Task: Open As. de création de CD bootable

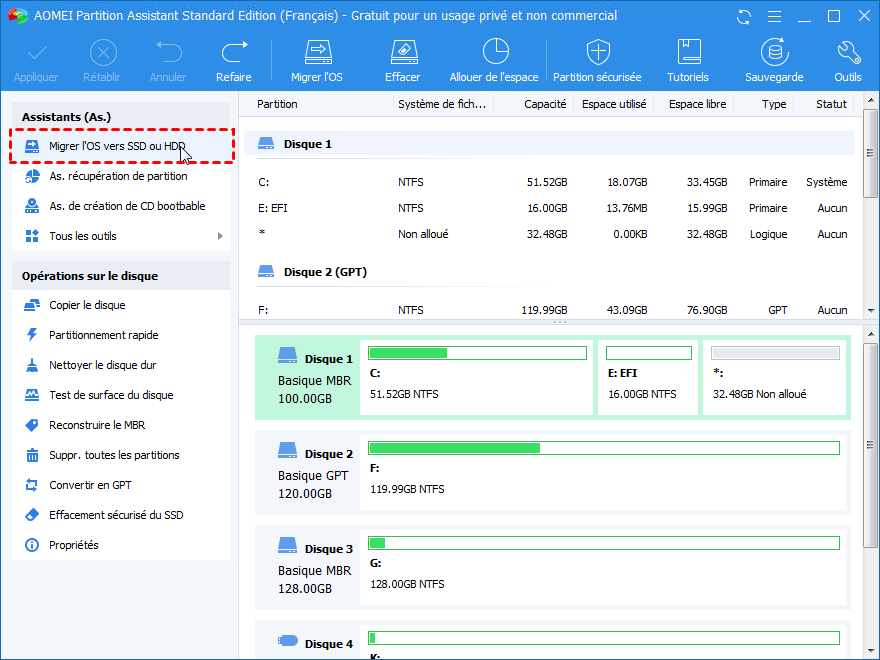Action: [x=127, y=206]
